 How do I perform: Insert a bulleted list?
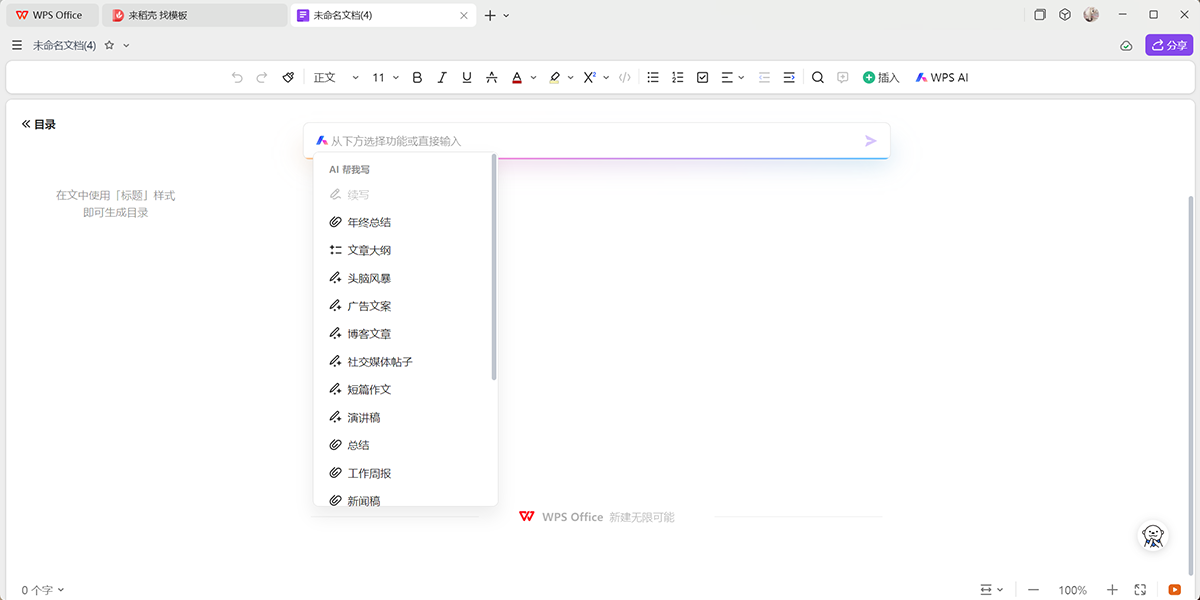653,77
